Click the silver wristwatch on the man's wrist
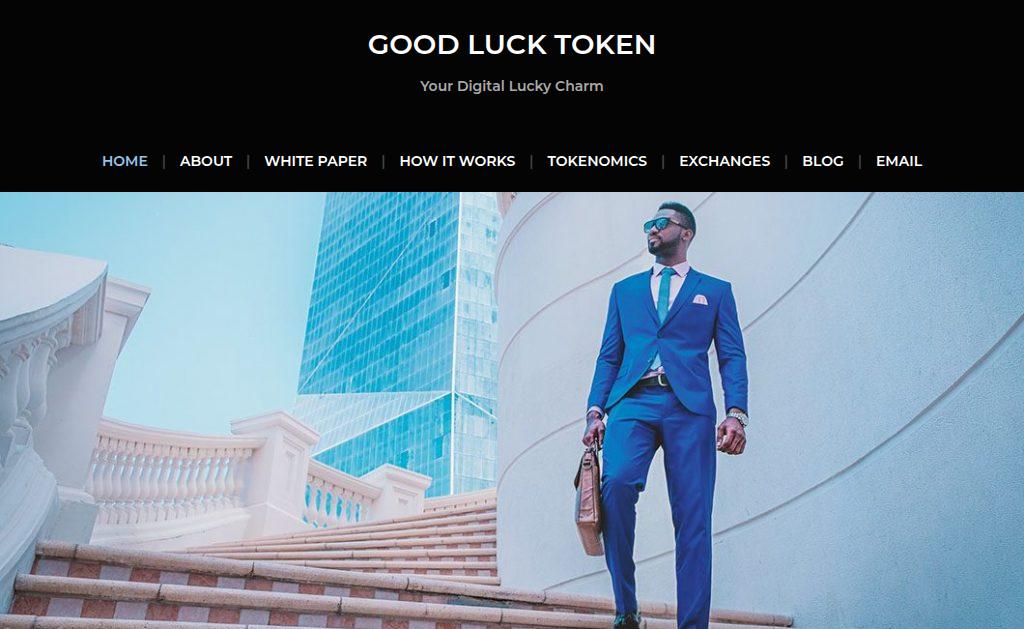The height and width of the screenshot is (629, 1024). (738, 417)
